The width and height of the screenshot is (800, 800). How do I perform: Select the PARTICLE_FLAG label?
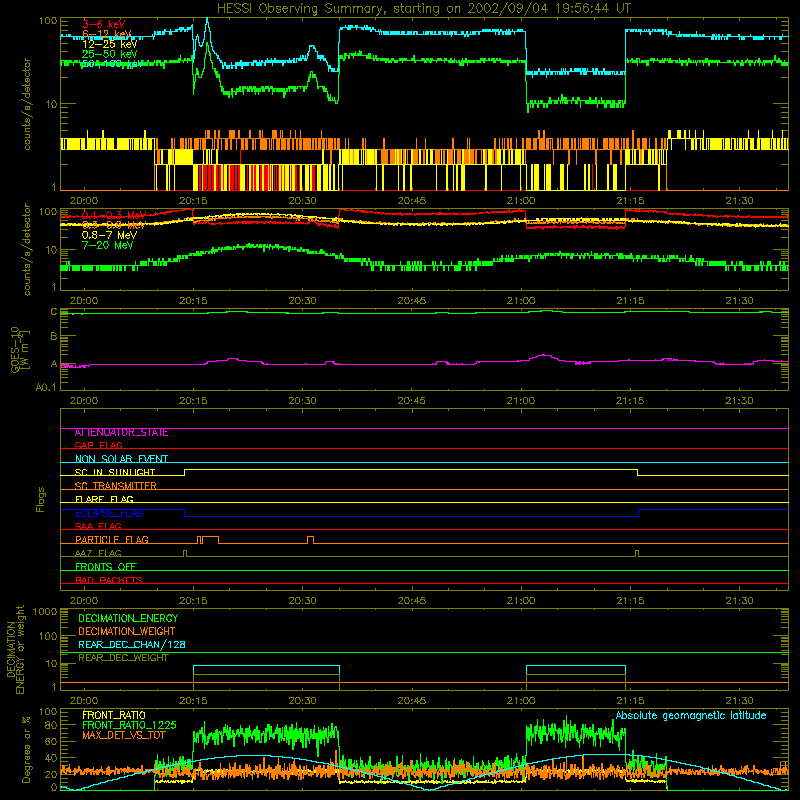coord(112,540)
